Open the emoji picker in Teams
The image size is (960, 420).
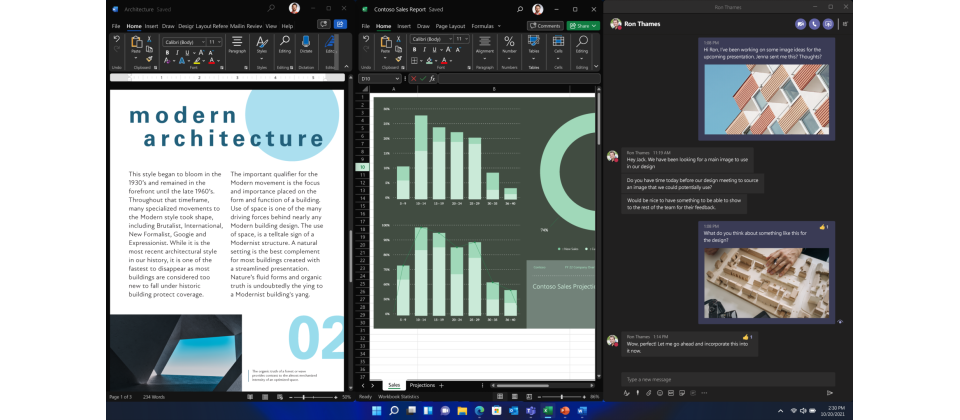[x=659, y=393]
